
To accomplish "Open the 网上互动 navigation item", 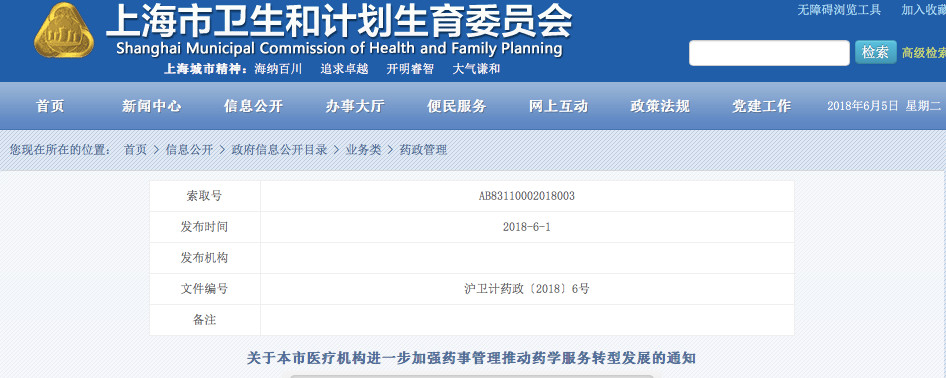I will coord(558,106).
